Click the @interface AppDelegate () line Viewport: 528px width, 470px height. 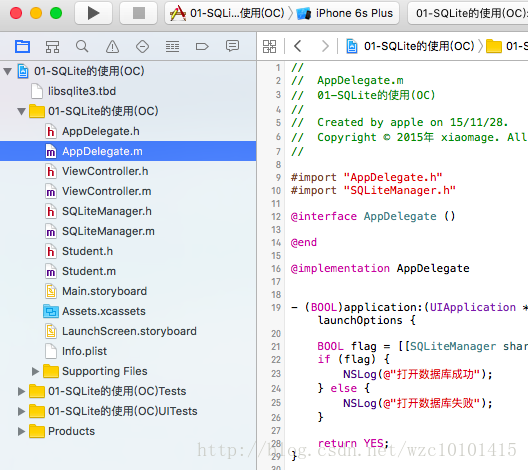[373, 216]
